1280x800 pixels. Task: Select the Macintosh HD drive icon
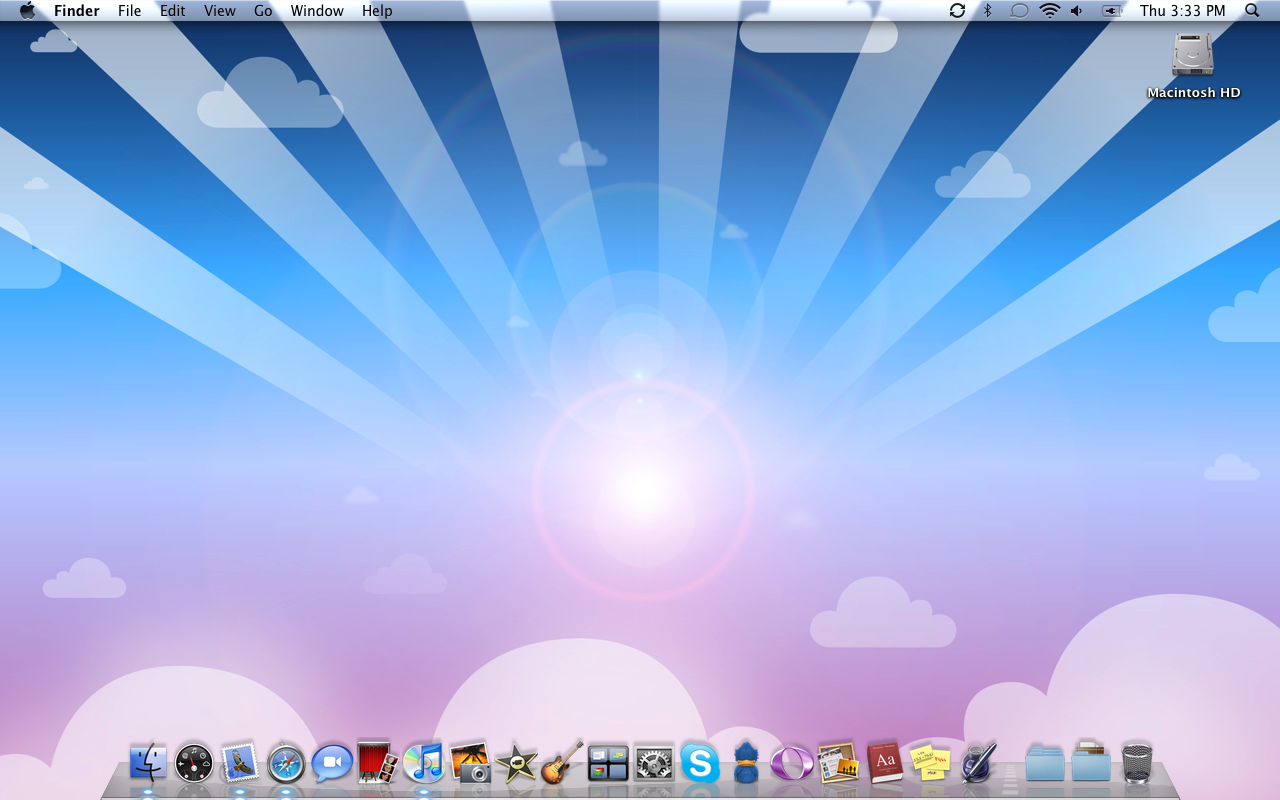pyautogui.click(x=1193, y=55)
